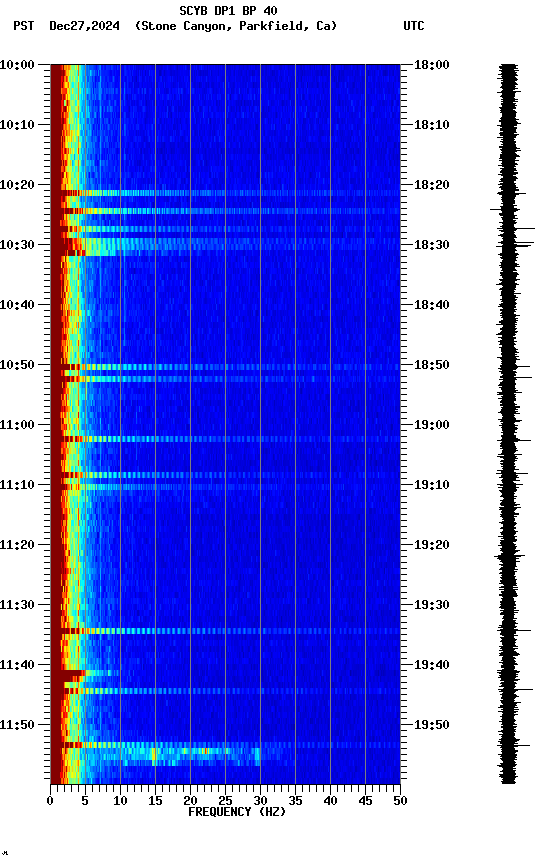Click the UTC time label '19:40'
This screenshot has width=552, height=864.
point(432,665)
